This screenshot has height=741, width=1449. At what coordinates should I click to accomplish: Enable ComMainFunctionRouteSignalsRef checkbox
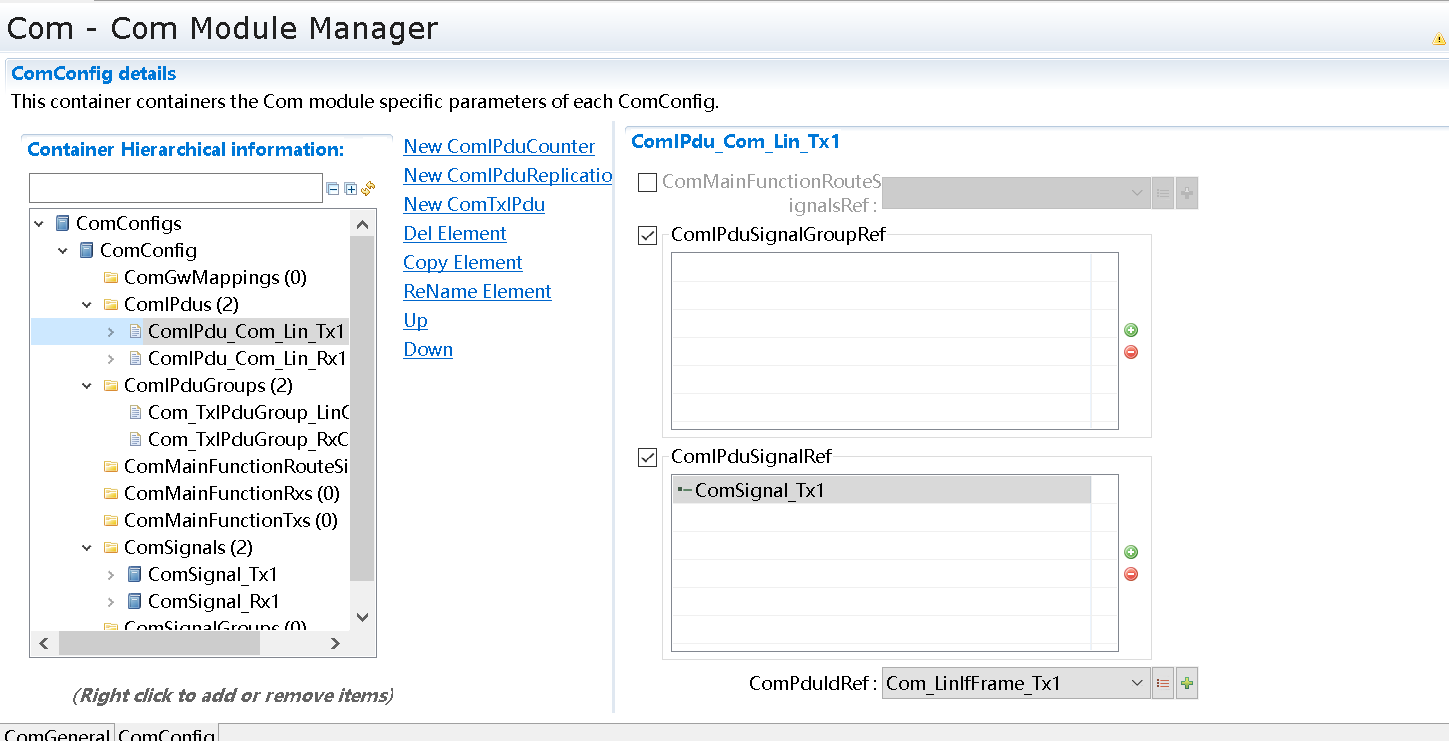tap(648, 182)
